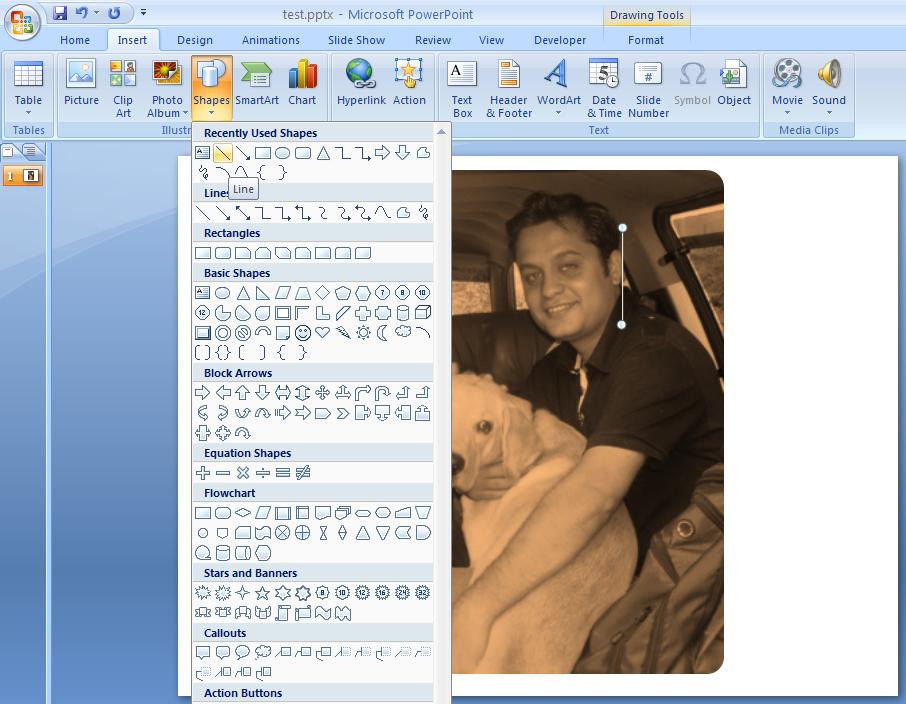Select the Flowchart Decision diamond
The width and height of the screenshot is (906, 704).
tap(243, 513)
